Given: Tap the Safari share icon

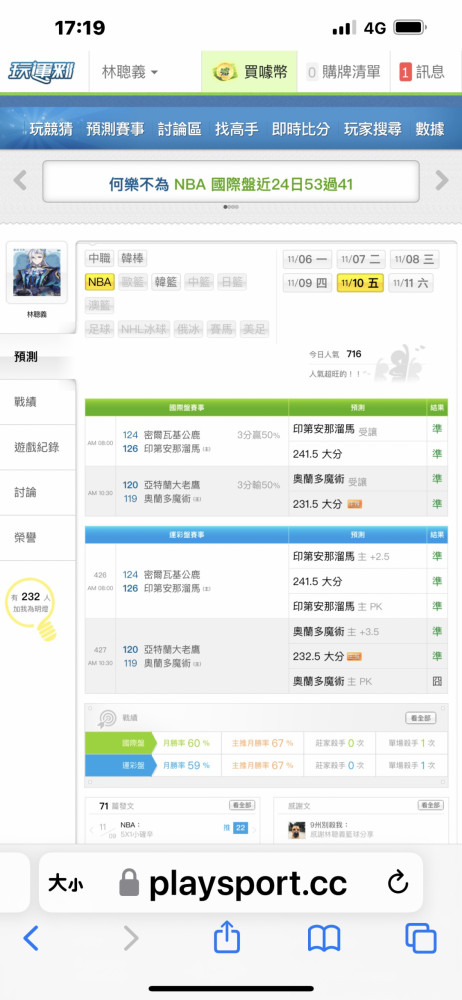Looking at the screenshot, I should (227, 939).
